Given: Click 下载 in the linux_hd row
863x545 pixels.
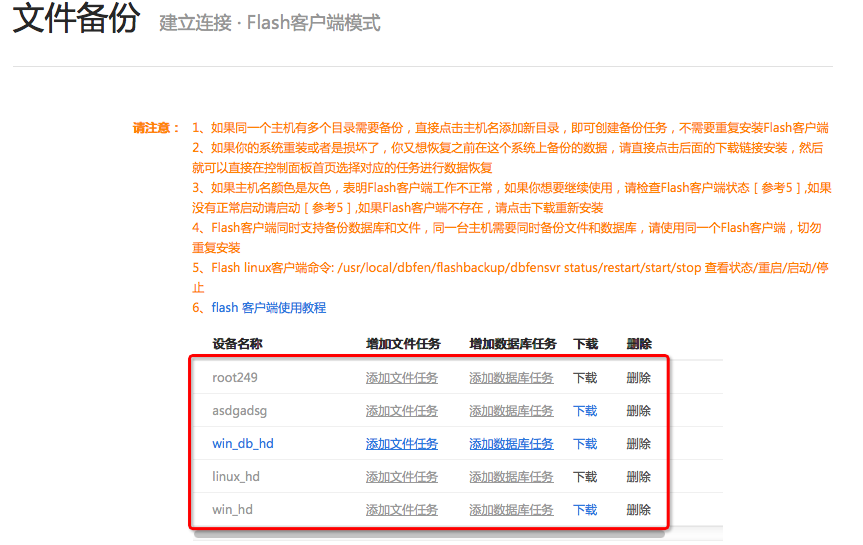Looking at the screenshot, I should [x=585, y=477].
